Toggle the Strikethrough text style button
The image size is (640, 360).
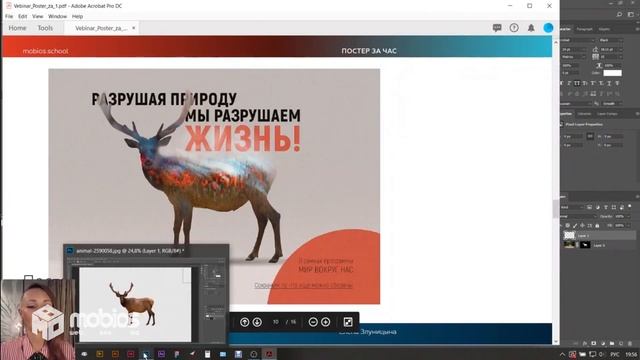(x=617, y=83)
